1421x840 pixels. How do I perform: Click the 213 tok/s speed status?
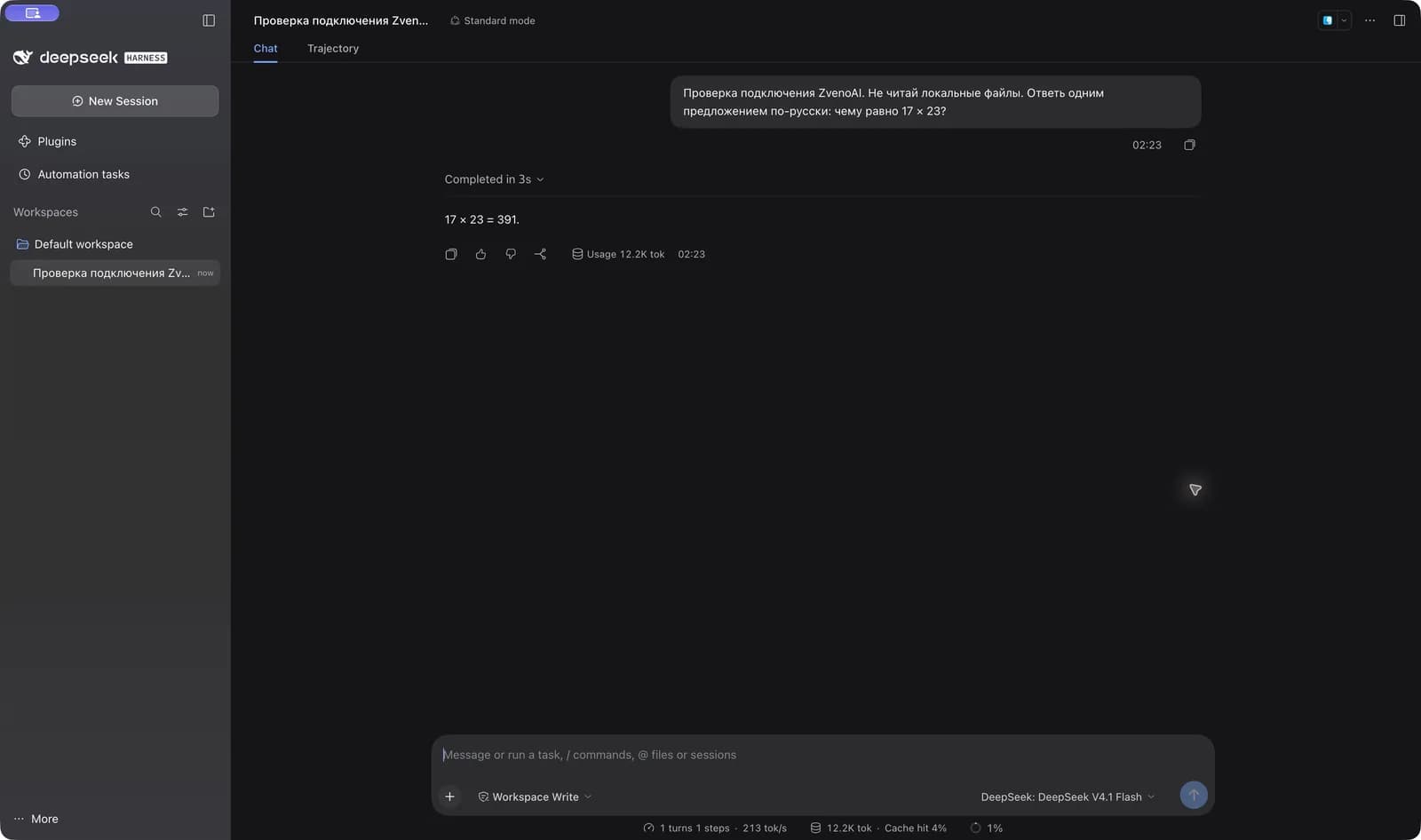(765, 828)
